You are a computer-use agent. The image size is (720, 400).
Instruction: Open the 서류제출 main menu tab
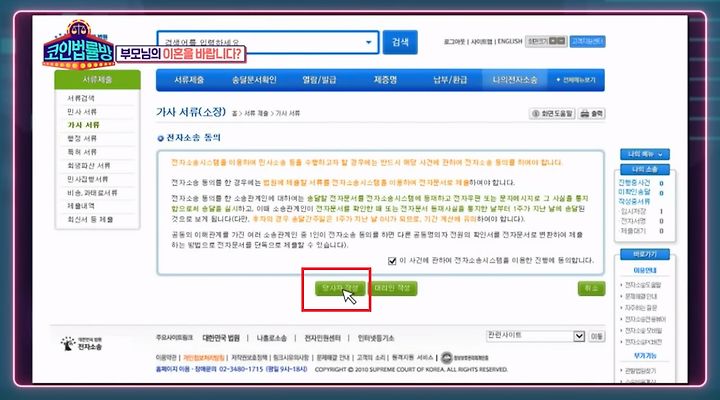(x=189, y=80)
